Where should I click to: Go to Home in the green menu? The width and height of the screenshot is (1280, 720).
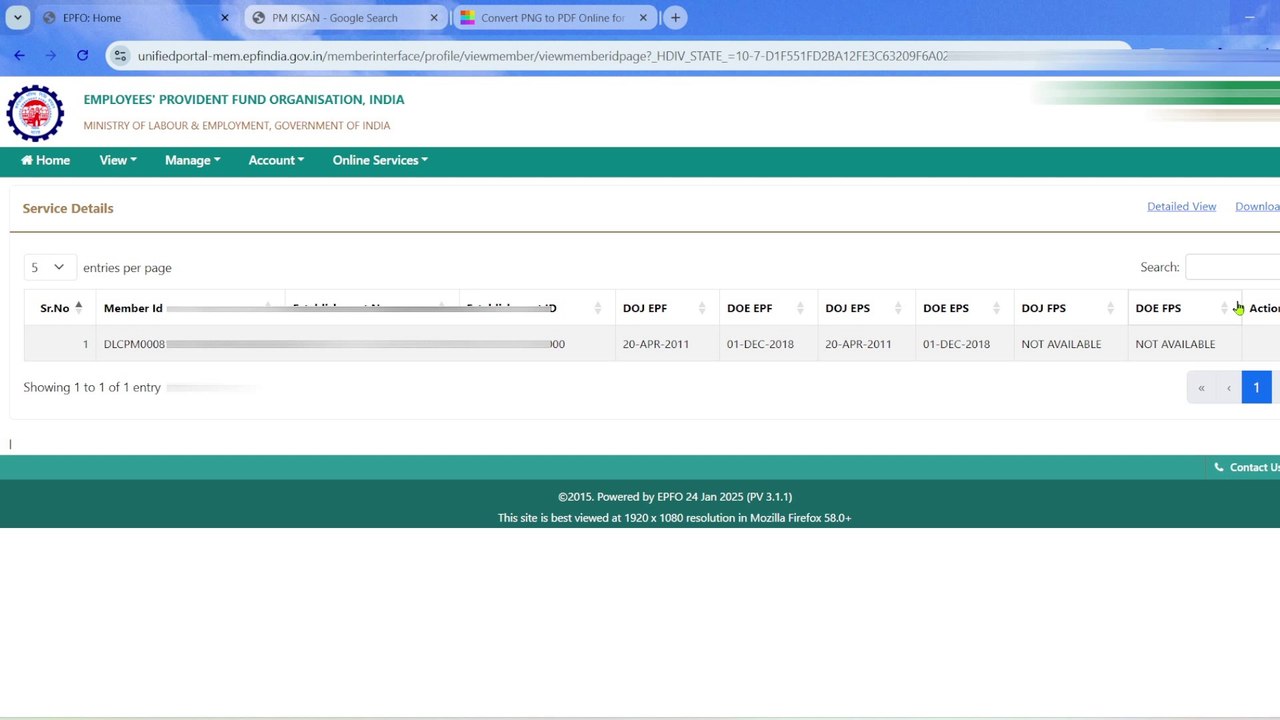point(46,160)
